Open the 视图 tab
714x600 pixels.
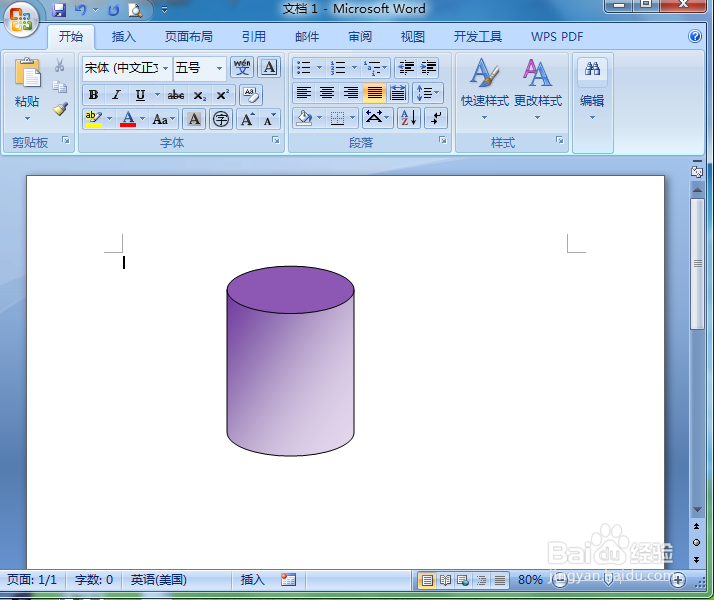(413, 36)
